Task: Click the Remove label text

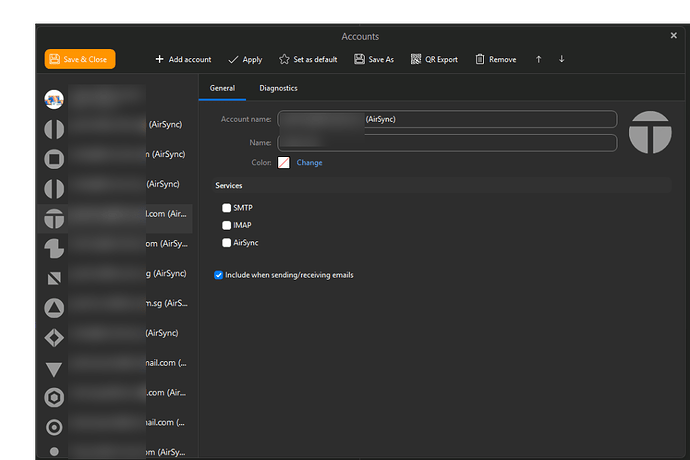Action: click(x=503, y=59)
